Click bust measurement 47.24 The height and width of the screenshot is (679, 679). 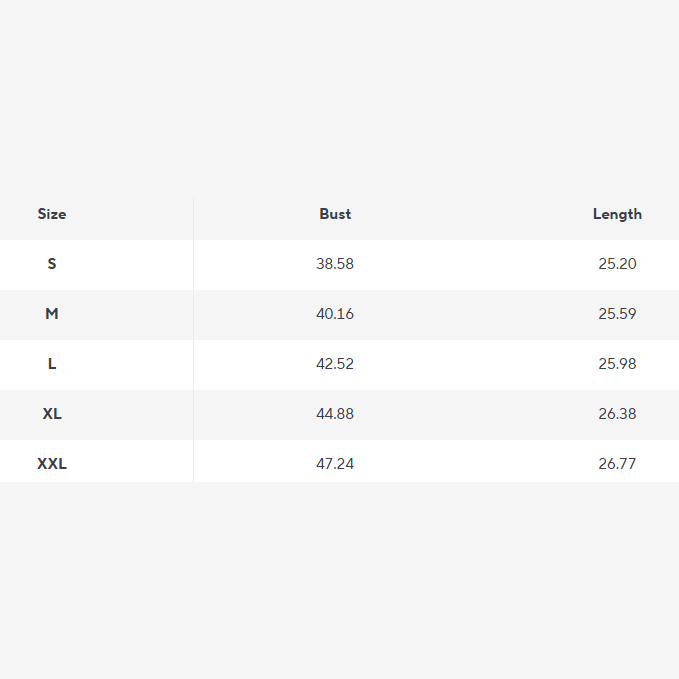335,464
